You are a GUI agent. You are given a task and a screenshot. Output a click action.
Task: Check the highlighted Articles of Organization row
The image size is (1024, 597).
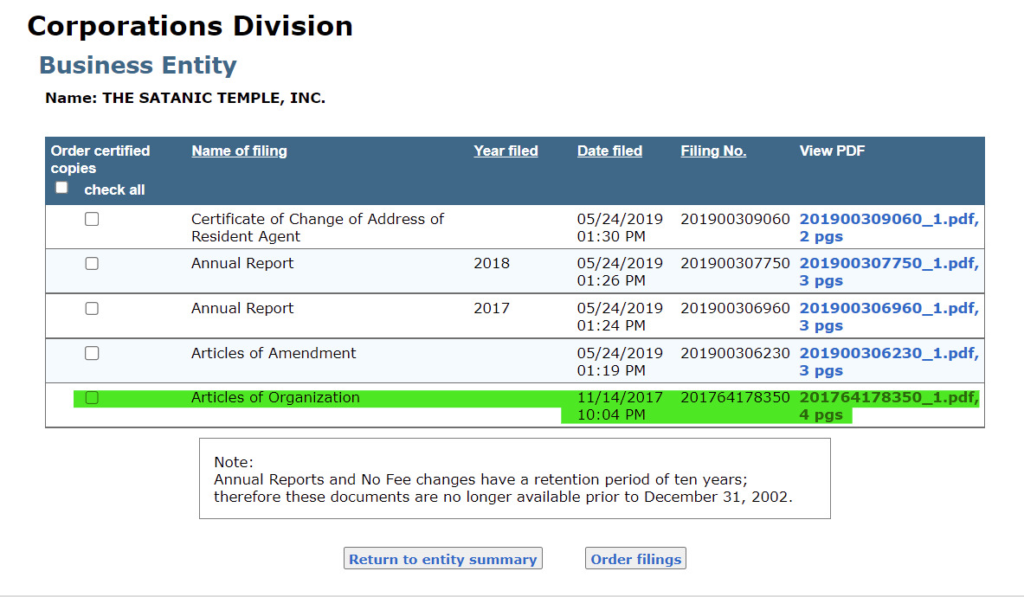91,397
